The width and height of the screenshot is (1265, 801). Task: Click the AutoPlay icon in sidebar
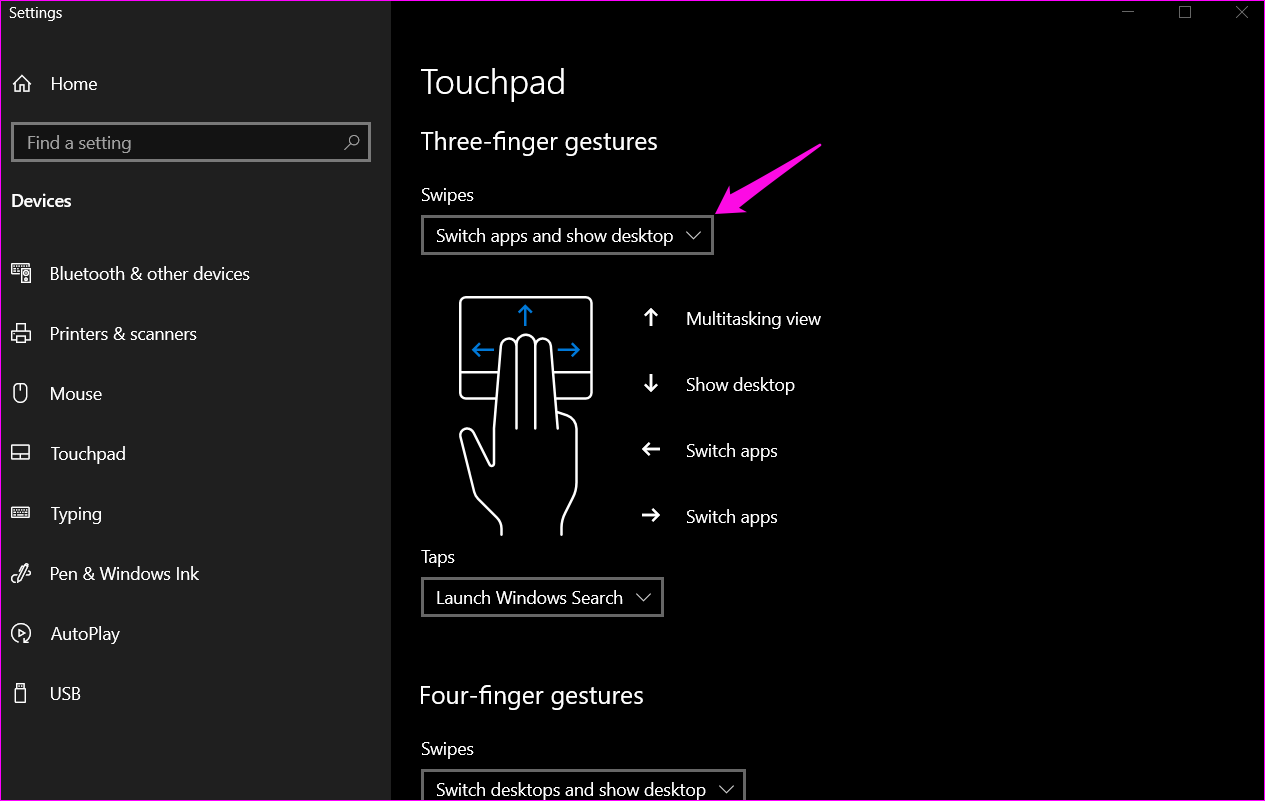point(21,634)
